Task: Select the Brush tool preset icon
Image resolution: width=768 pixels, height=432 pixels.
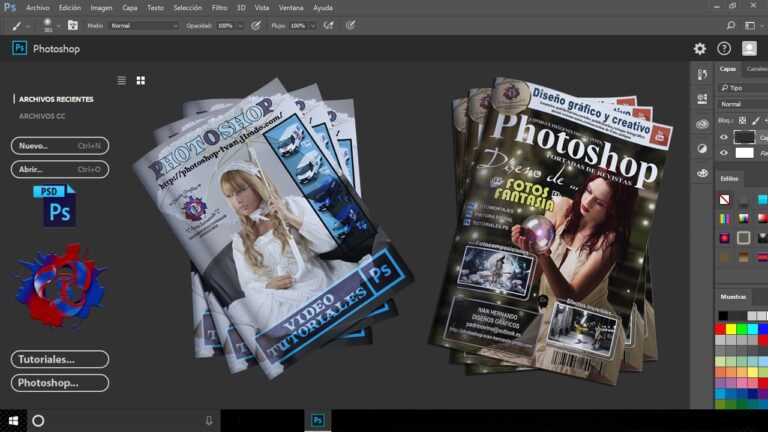Action: (x=17, y=26)
